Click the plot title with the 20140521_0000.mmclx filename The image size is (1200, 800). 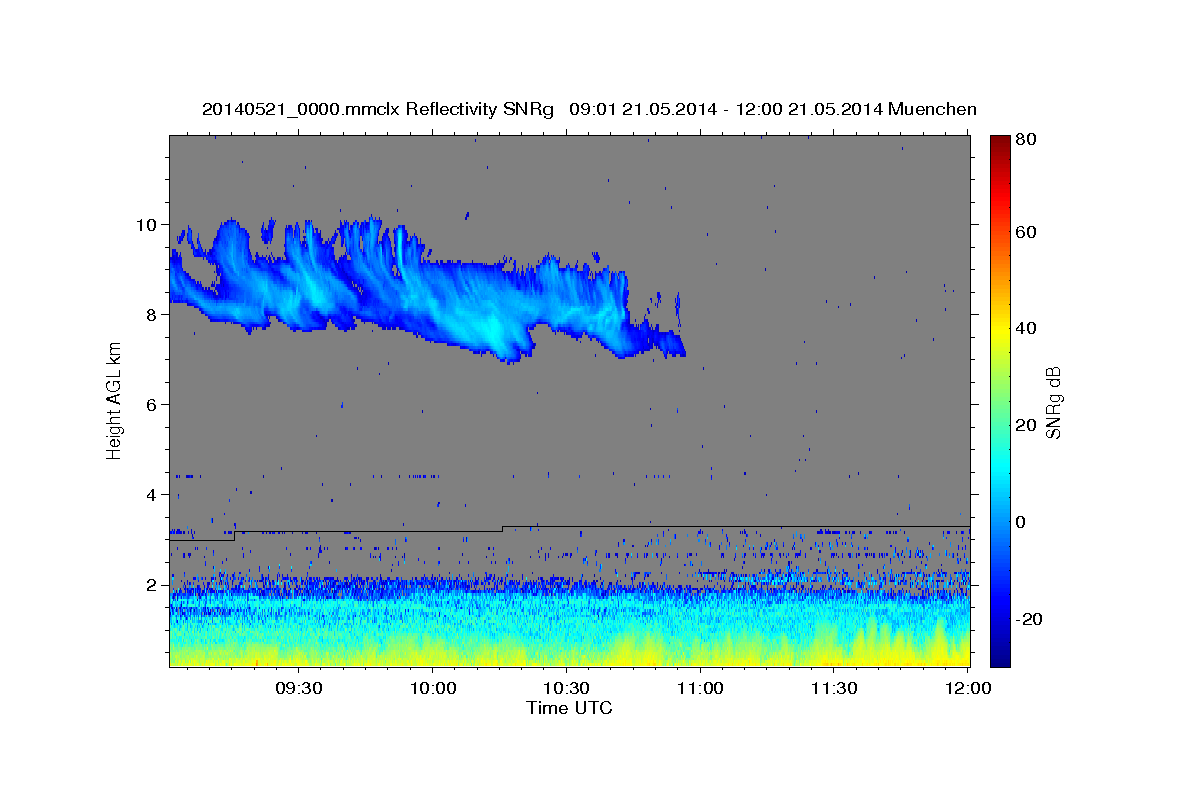point(589,109)
